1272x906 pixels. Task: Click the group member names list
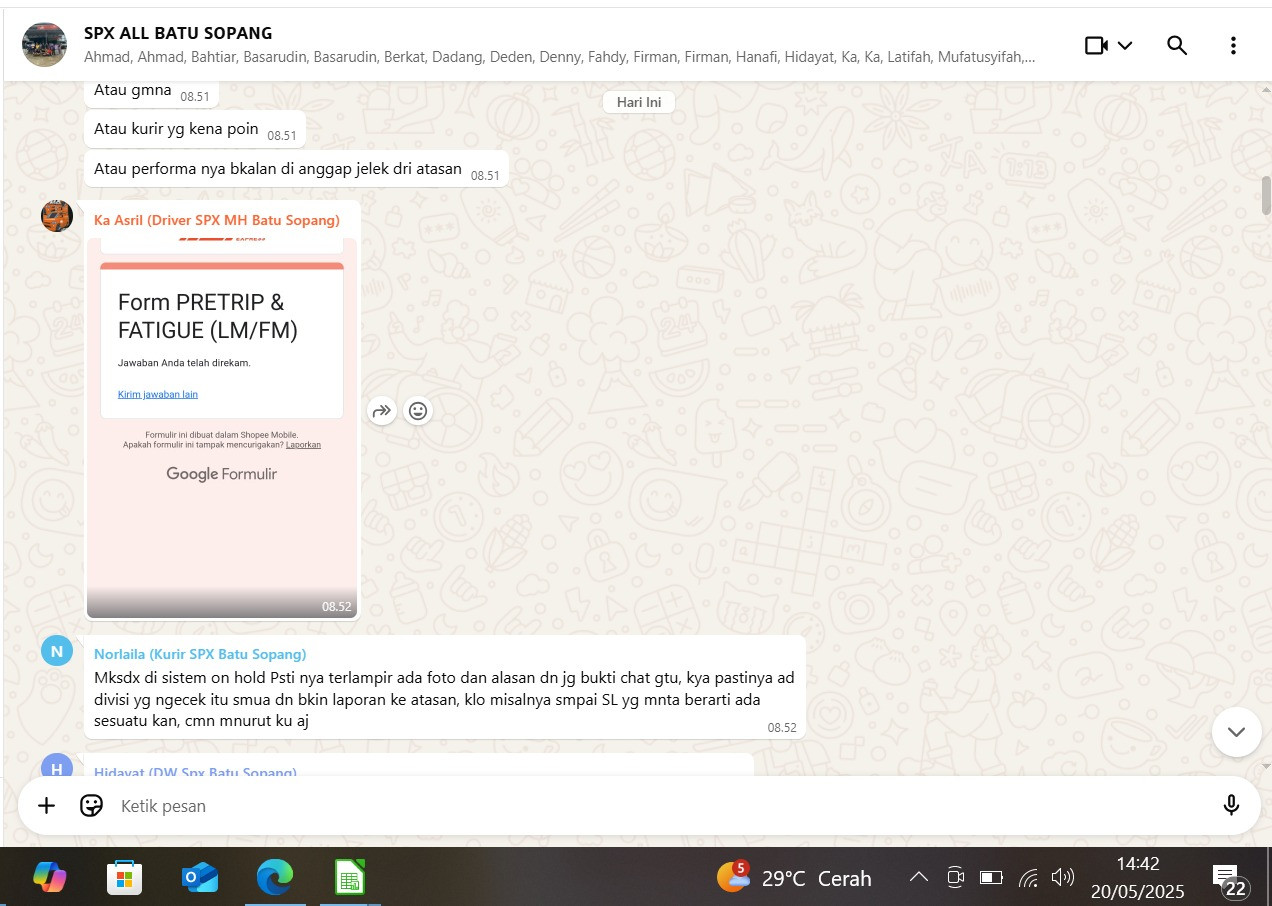pos(559,57)
